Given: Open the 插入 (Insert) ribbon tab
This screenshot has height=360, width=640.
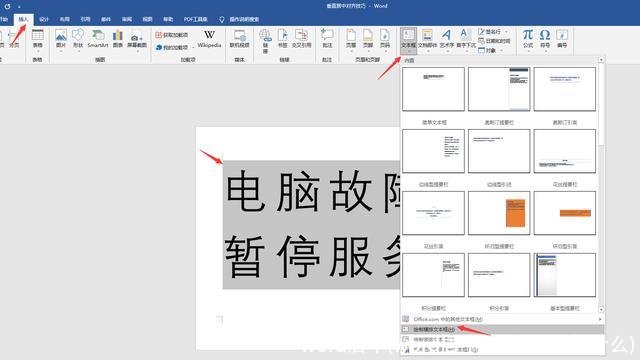Looking at the screenshot, I should click(23, 19).
